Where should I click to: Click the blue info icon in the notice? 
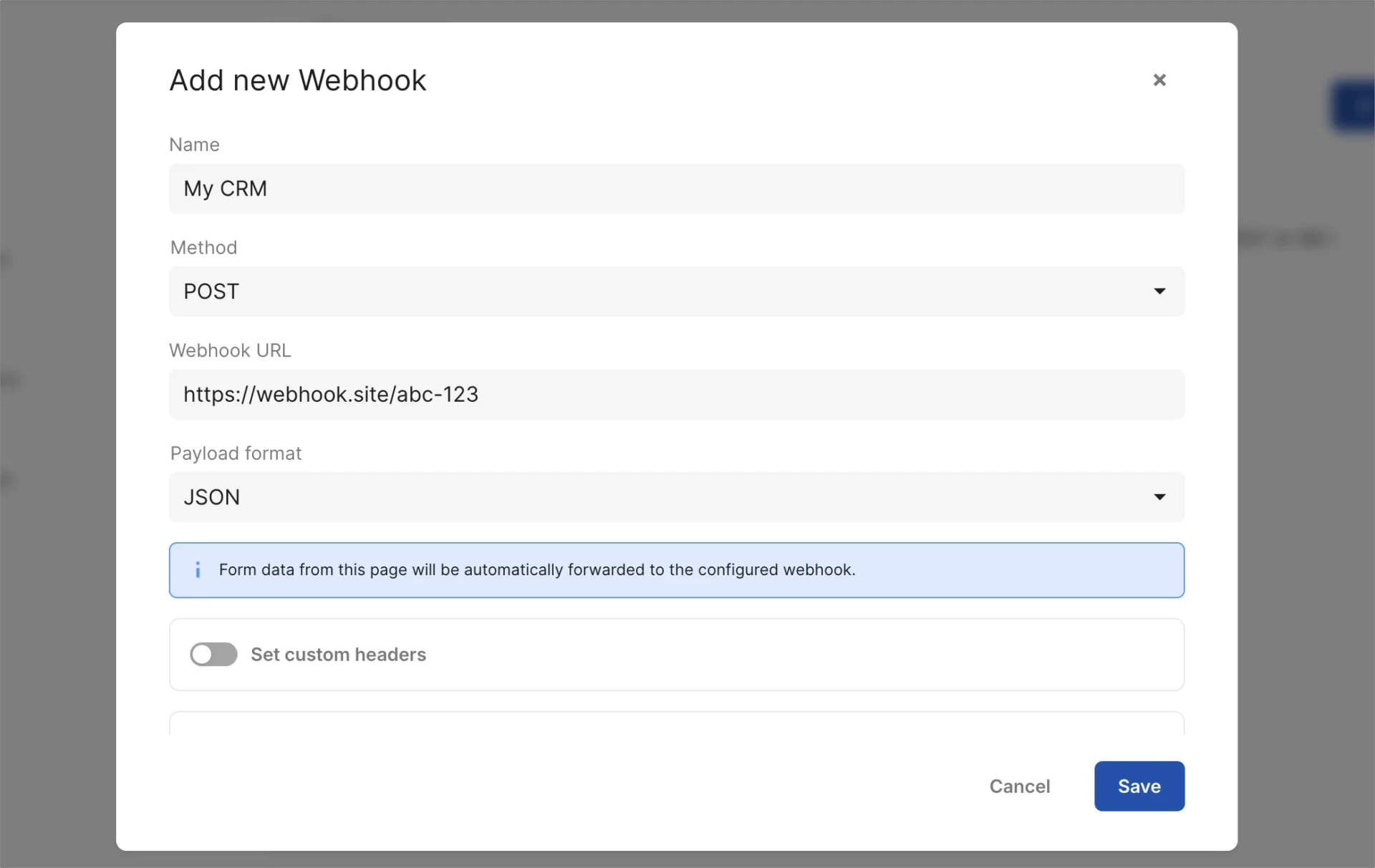(198, 570)
